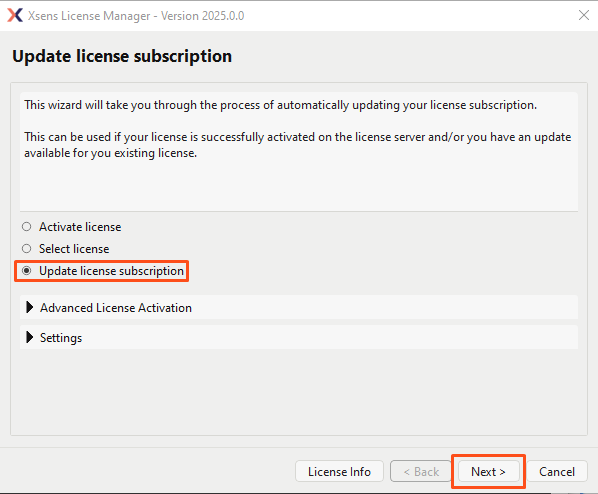Screen dimensions: 598x494
Task: Click the 'Update license subscription' page heading
Action: [122, 56]
